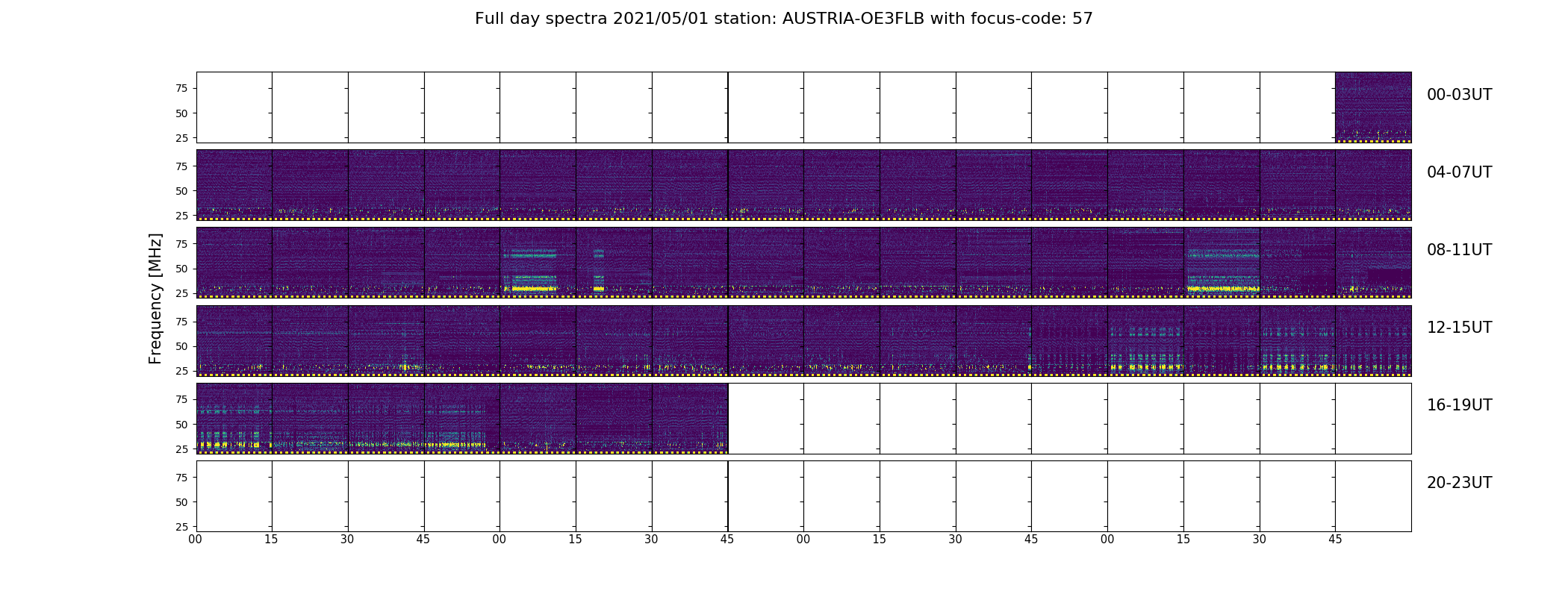
Task: Select the 75 tick label of the 04-07UT row
Action: coord(181,166)
